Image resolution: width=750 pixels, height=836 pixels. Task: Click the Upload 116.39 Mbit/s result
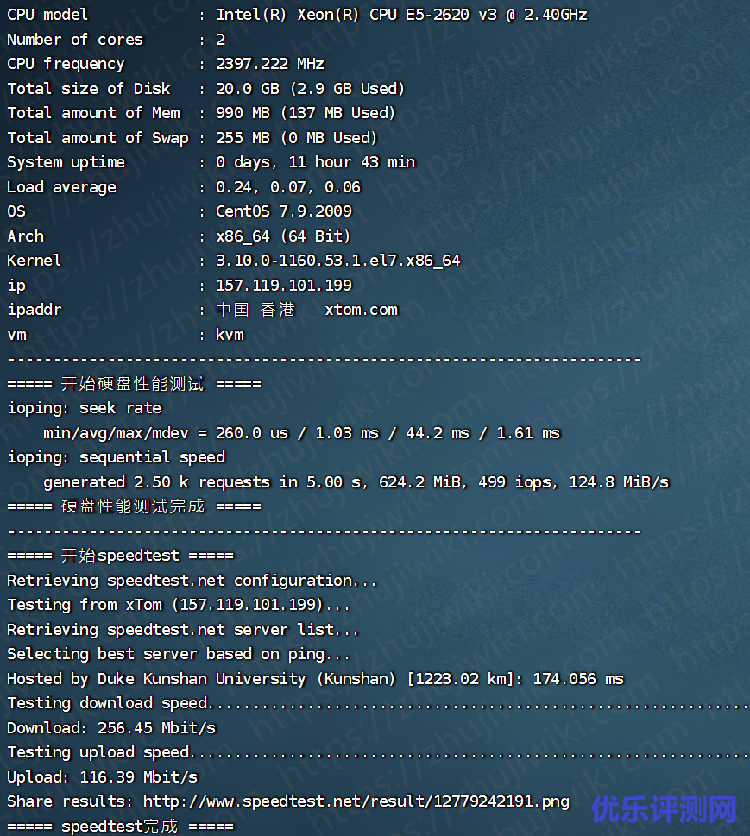point(102,777)
